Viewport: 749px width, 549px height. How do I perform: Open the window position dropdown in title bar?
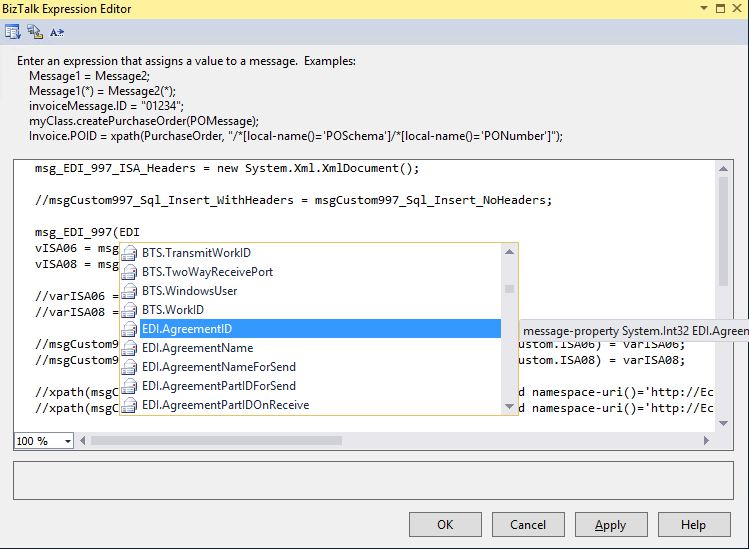click(x=704, y=8)
